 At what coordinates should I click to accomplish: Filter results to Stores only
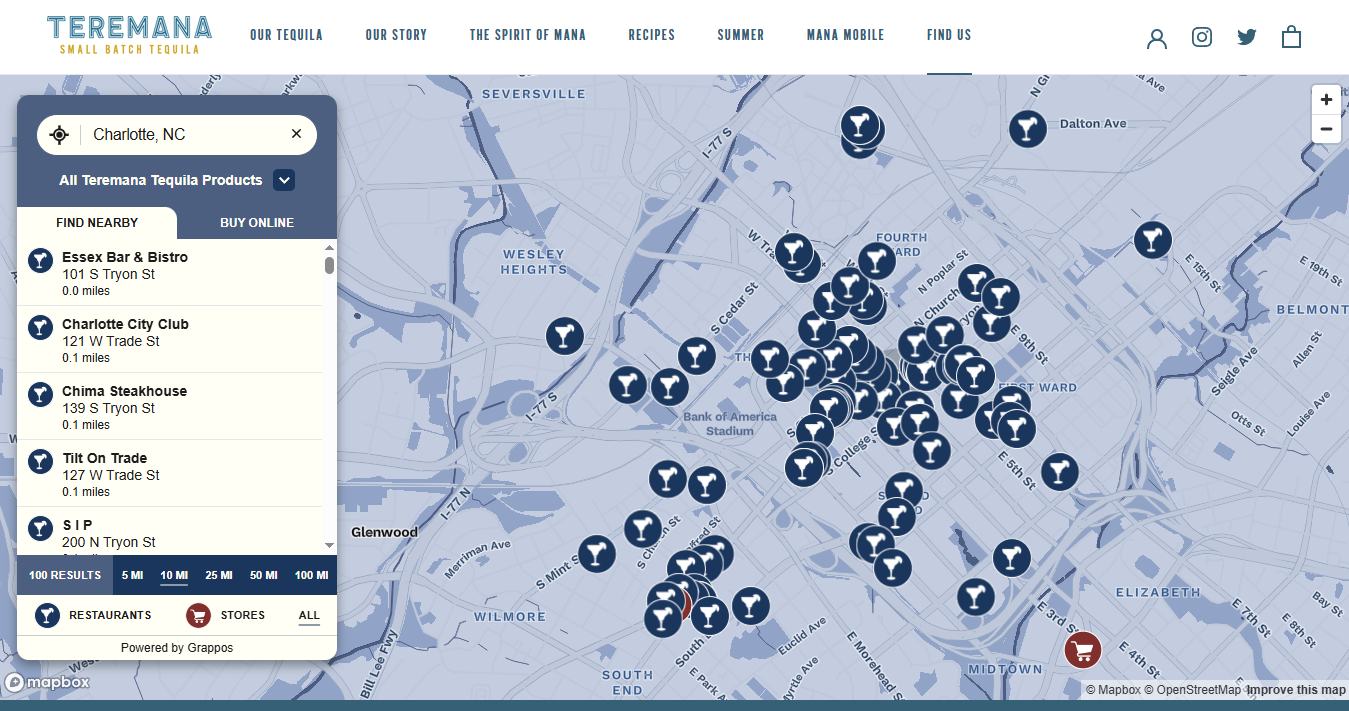(x=226, y=615)
